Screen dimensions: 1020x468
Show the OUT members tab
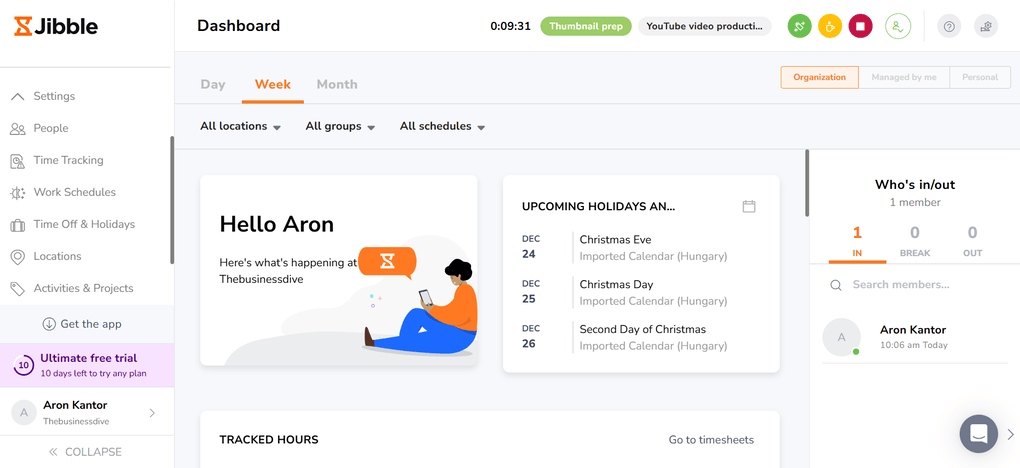973,241
